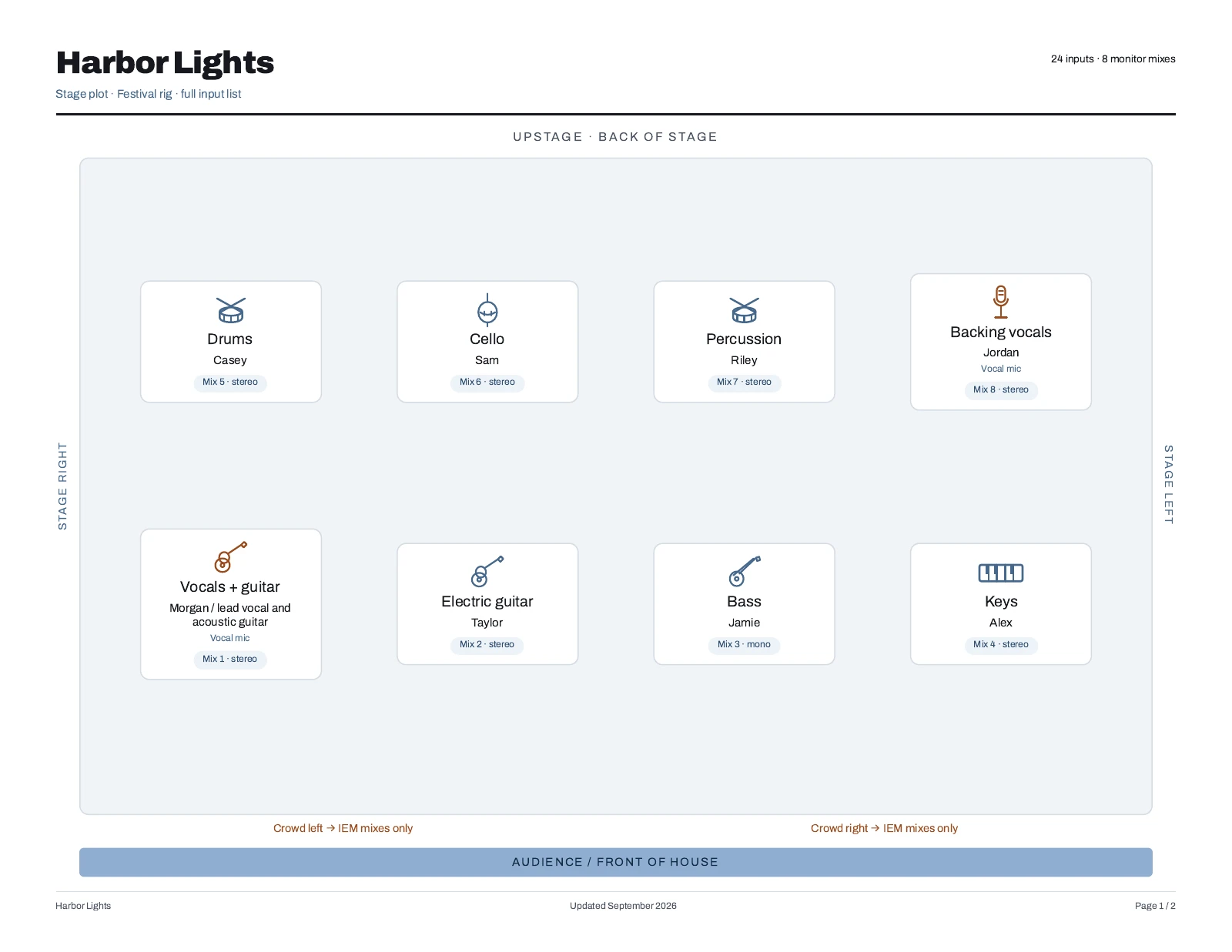1232x952 pixels.
Task: Click the 'Backing vocals' title text
Action: coord(1001,332)
